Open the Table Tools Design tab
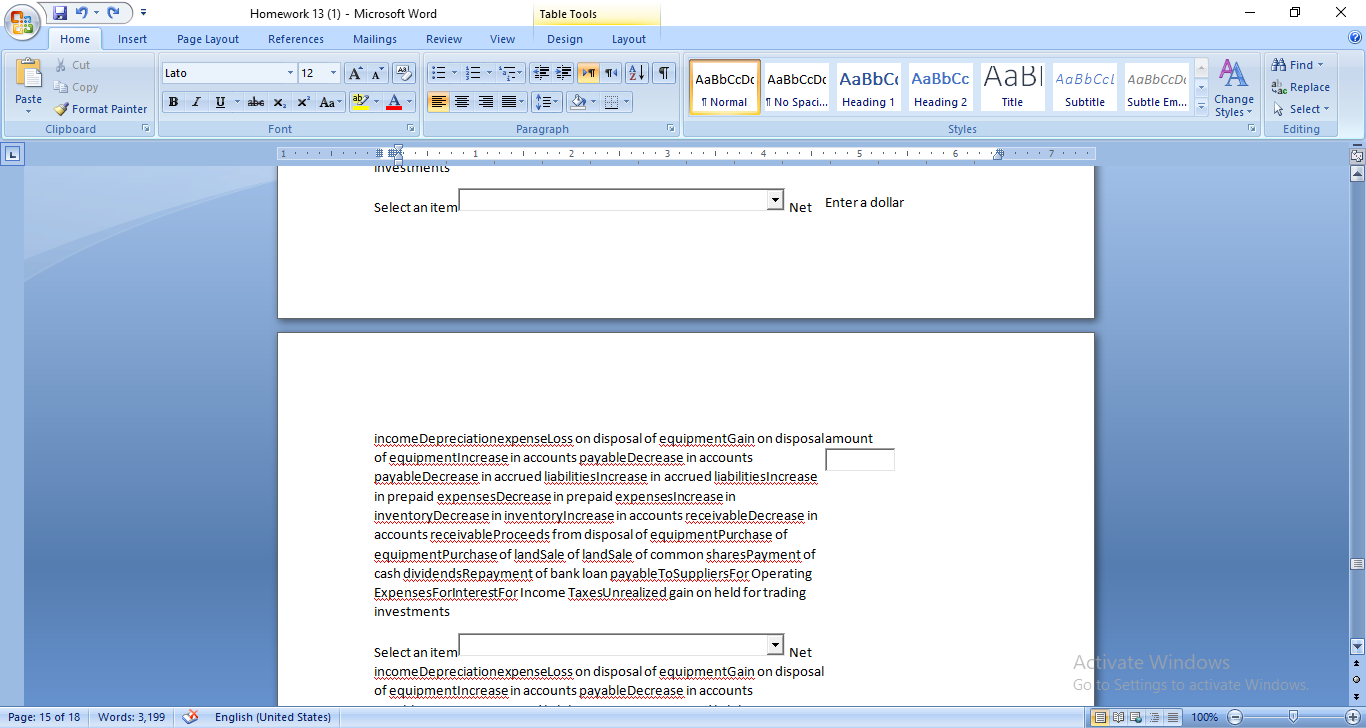The image size is (1366, 728). pyautogui.click(x=565, y=38)
